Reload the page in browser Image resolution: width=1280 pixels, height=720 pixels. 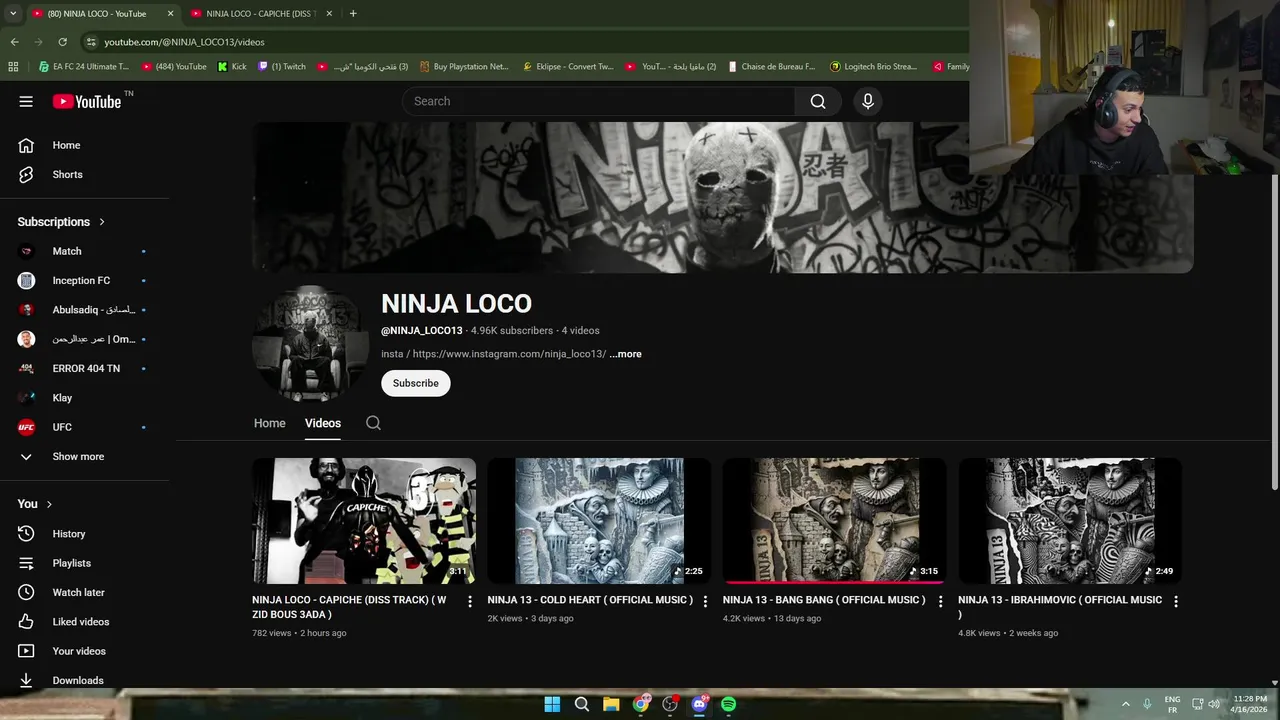tap(62, 42)
